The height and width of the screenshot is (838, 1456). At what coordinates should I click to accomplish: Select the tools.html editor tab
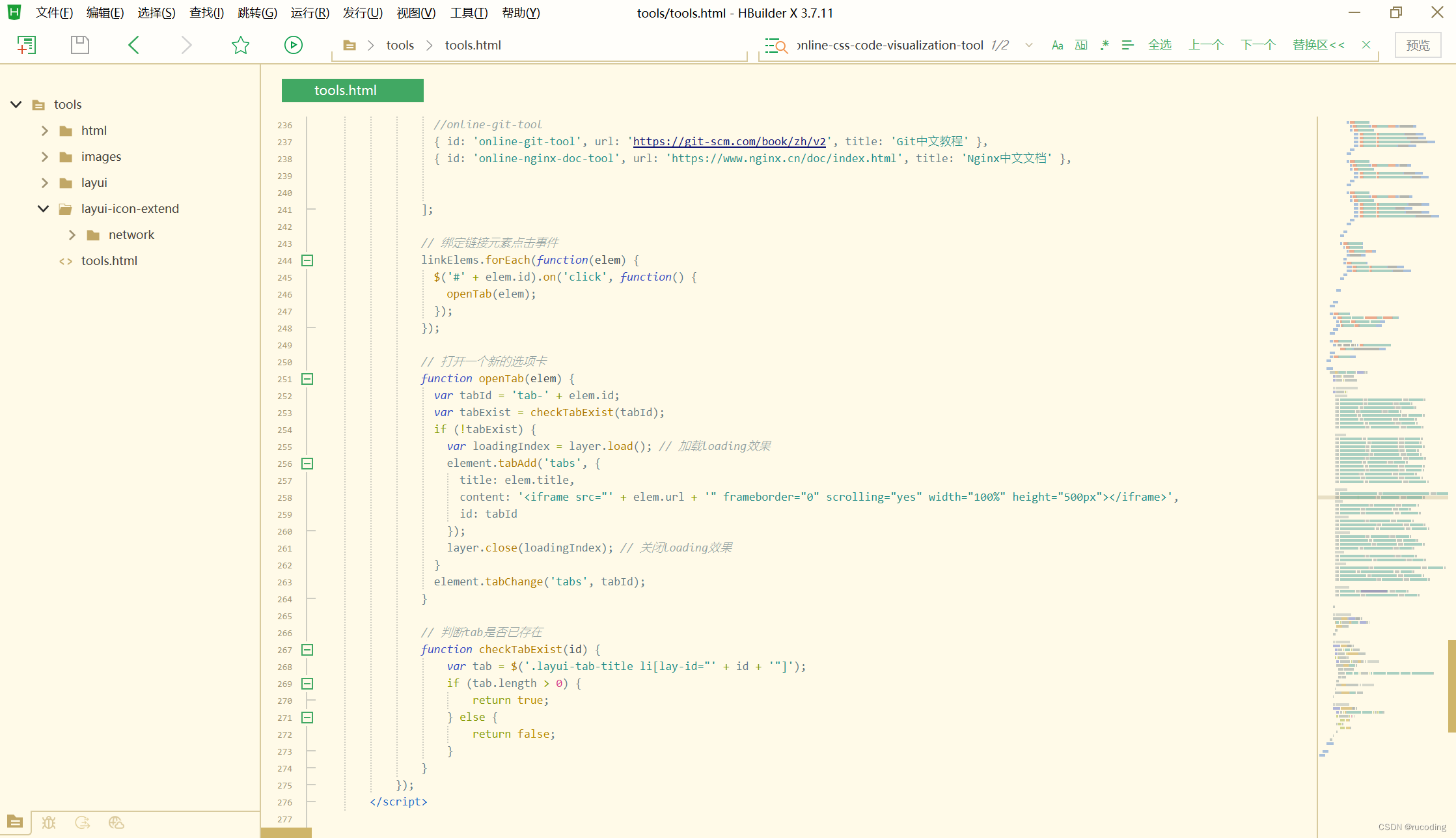pos(352,91)
